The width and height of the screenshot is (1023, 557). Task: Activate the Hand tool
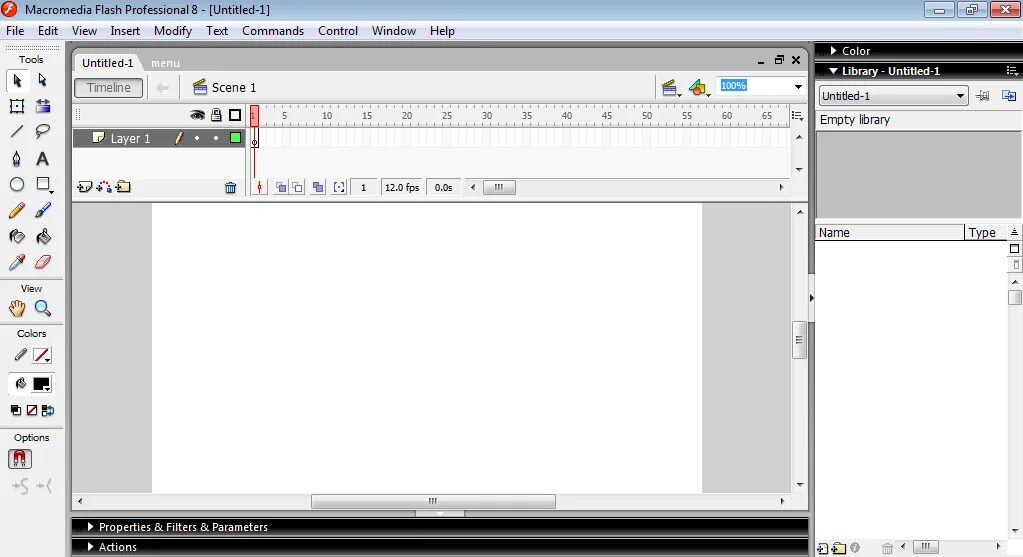pos(17,309)
